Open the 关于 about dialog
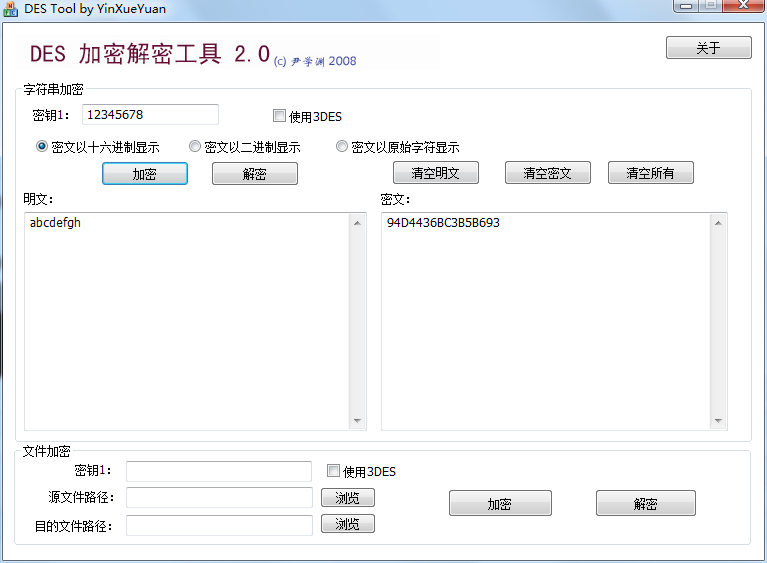The height and width of the screenshot is (563, 767). coord(708,48)
